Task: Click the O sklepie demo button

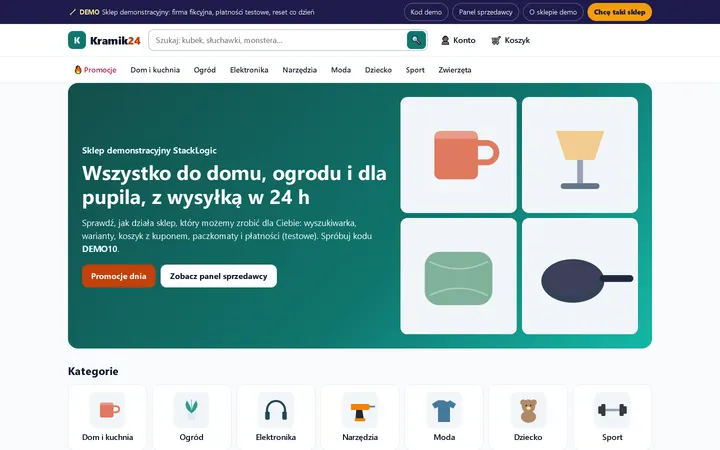Action: pyautogui.click(x=553, y=12)
